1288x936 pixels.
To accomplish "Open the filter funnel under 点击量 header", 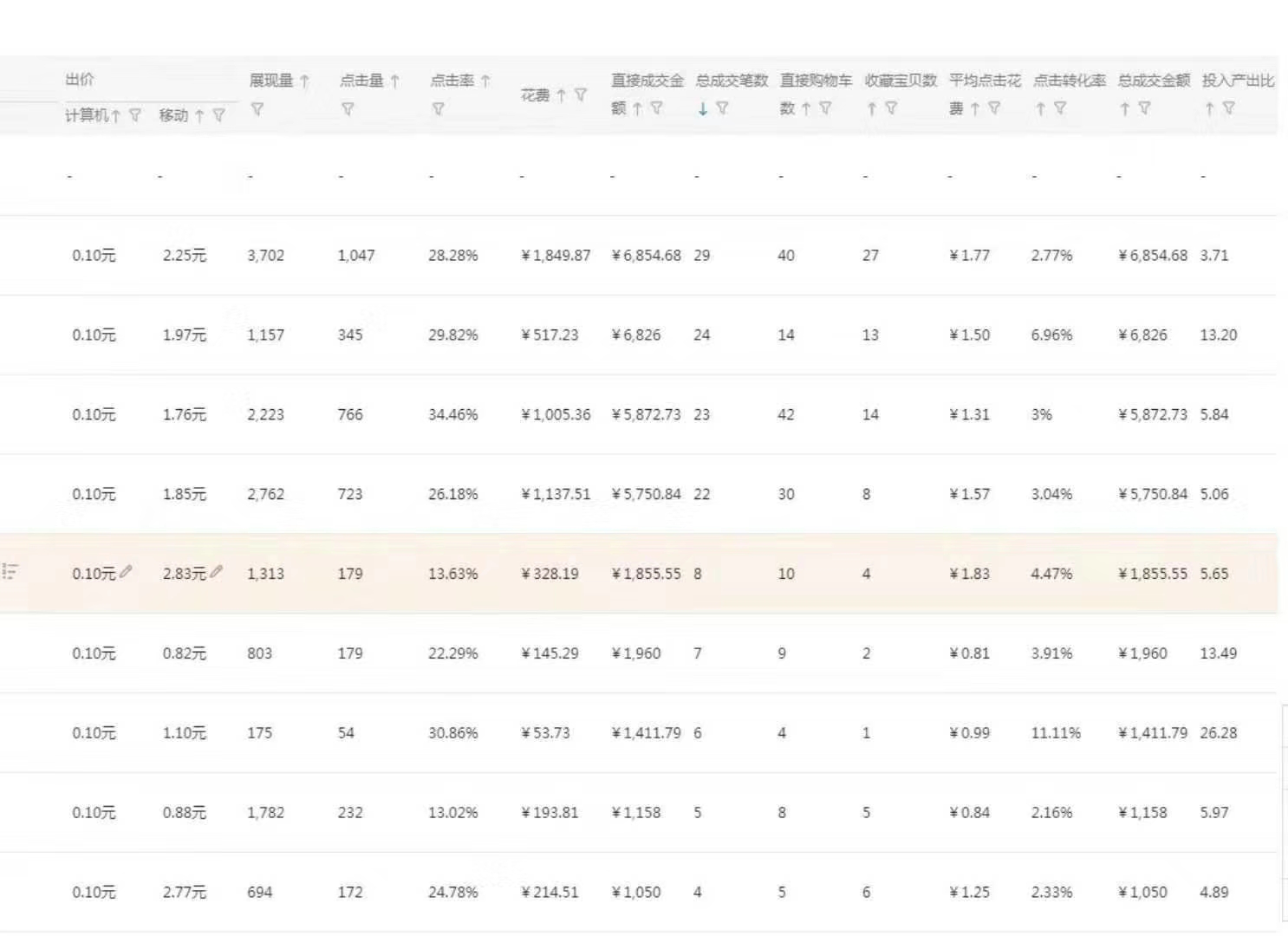I will click(348, 108).
